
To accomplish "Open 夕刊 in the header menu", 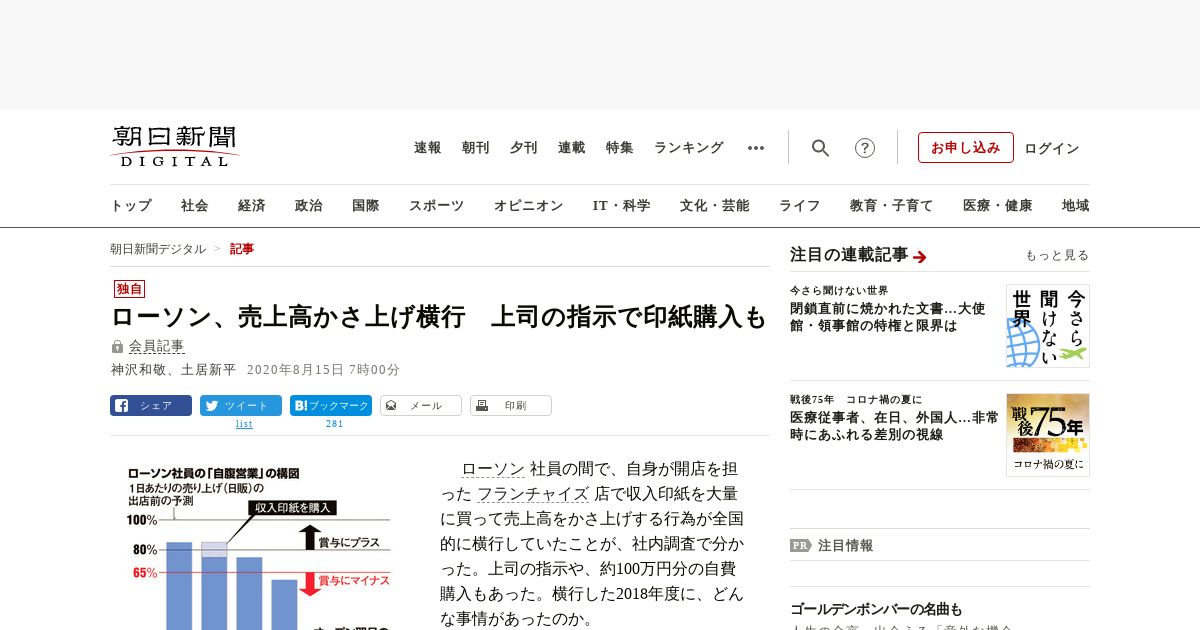I will pos(524,148).
